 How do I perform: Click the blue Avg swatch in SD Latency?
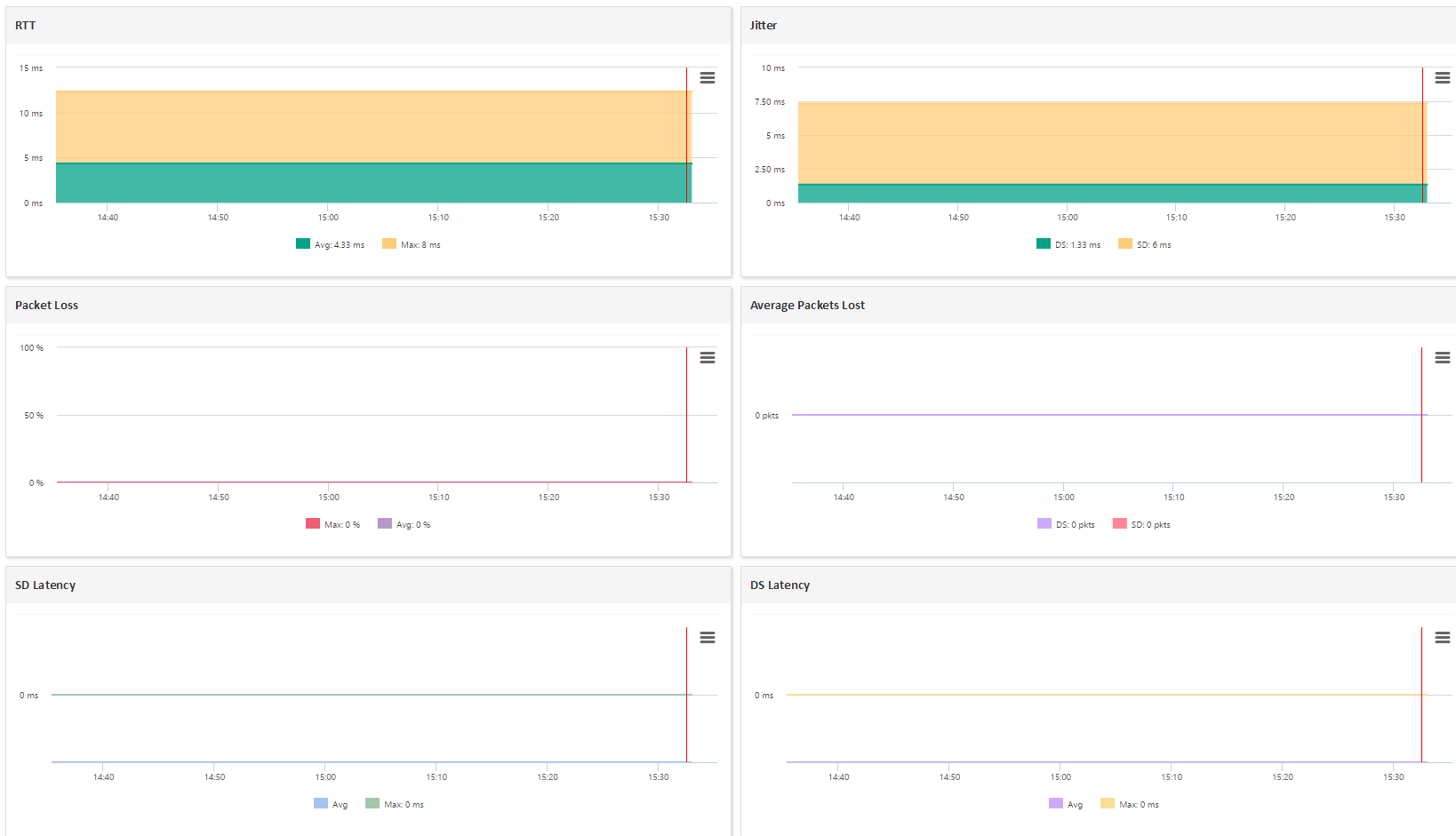tap(321, 804)
